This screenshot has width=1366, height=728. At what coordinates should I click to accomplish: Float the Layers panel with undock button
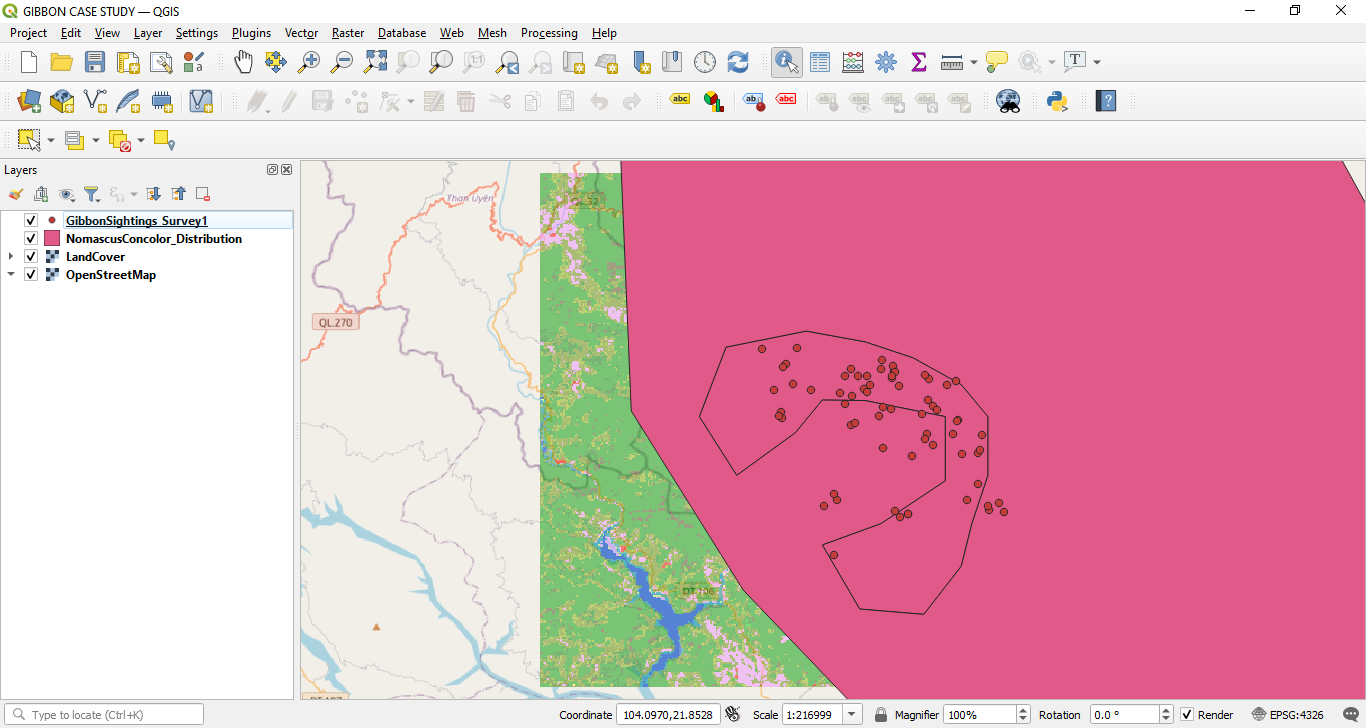272,170
